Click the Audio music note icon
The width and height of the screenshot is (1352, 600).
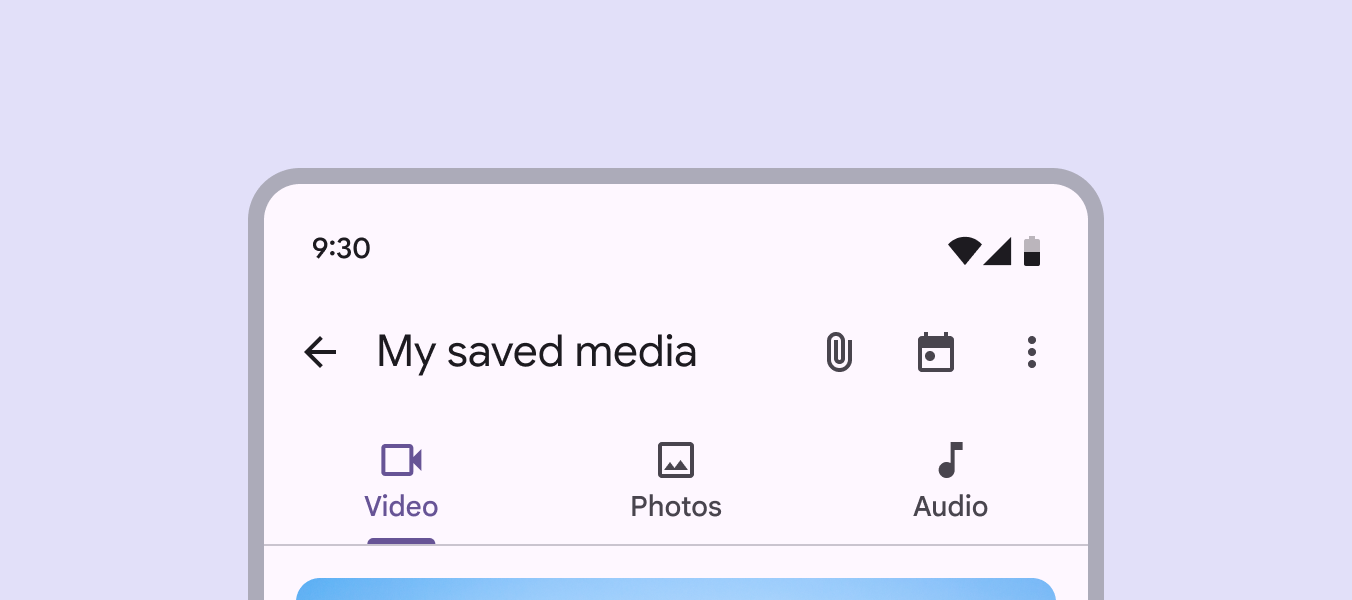coord(950,460)
